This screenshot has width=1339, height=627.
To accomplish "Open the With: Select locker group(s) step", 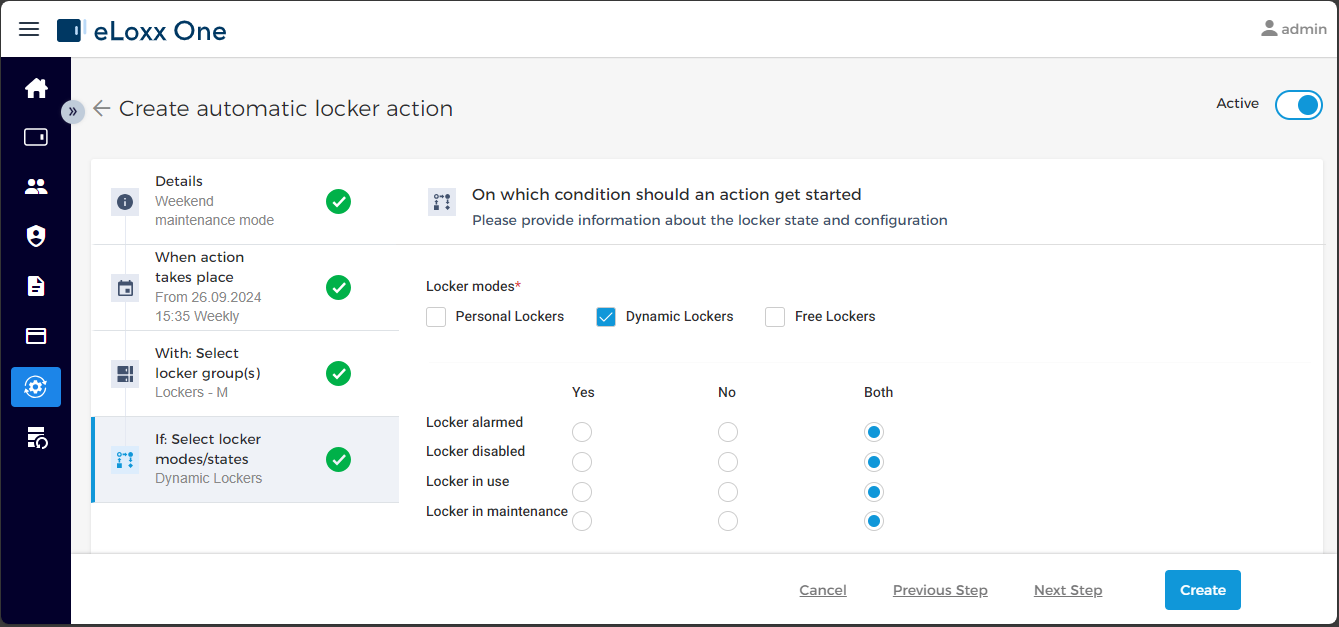I will coord(245,373).
